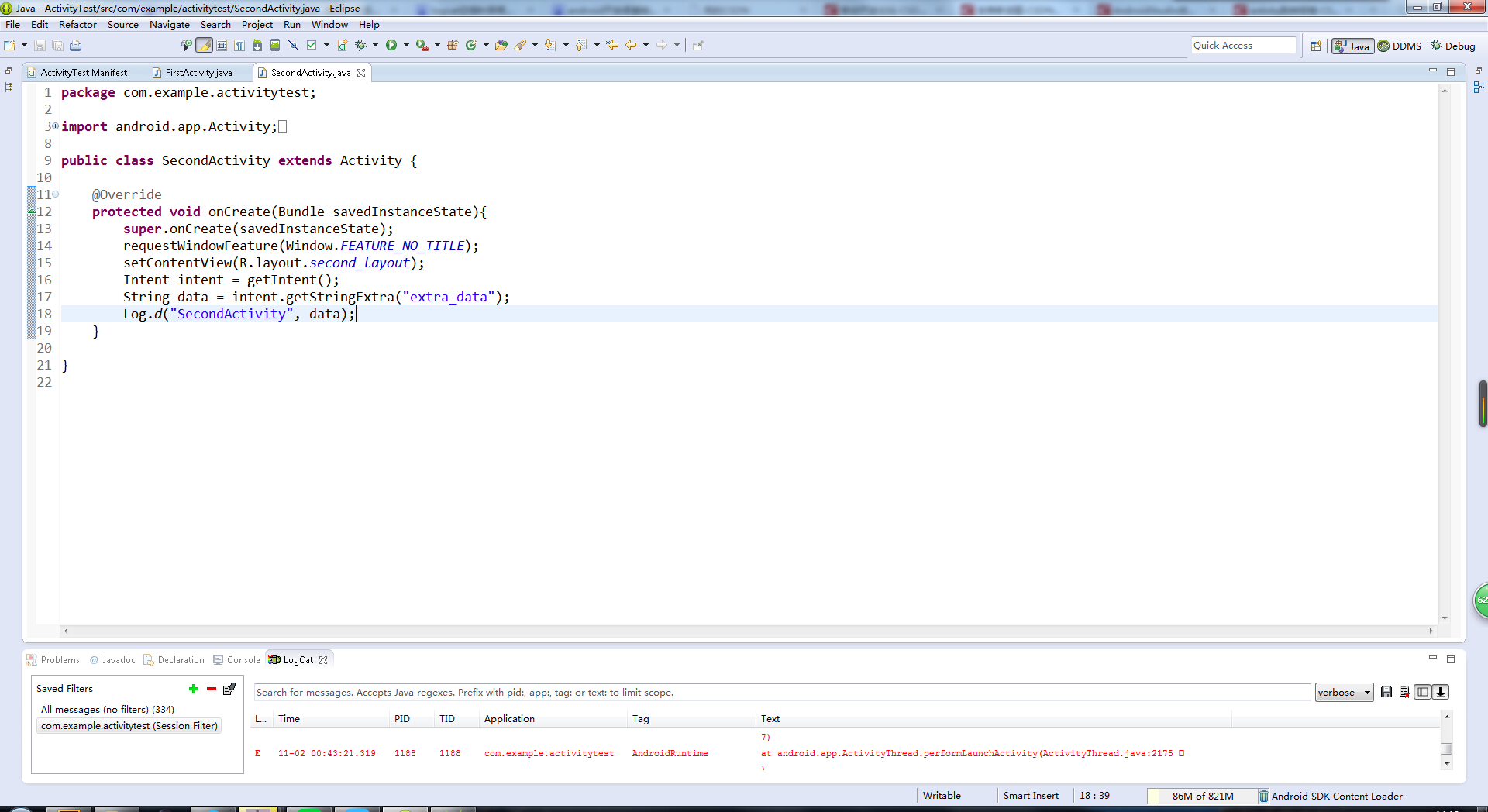Open the Android SDK Manager icon
This screenshot has width=1488, height=812.
[x=257, y=46]
